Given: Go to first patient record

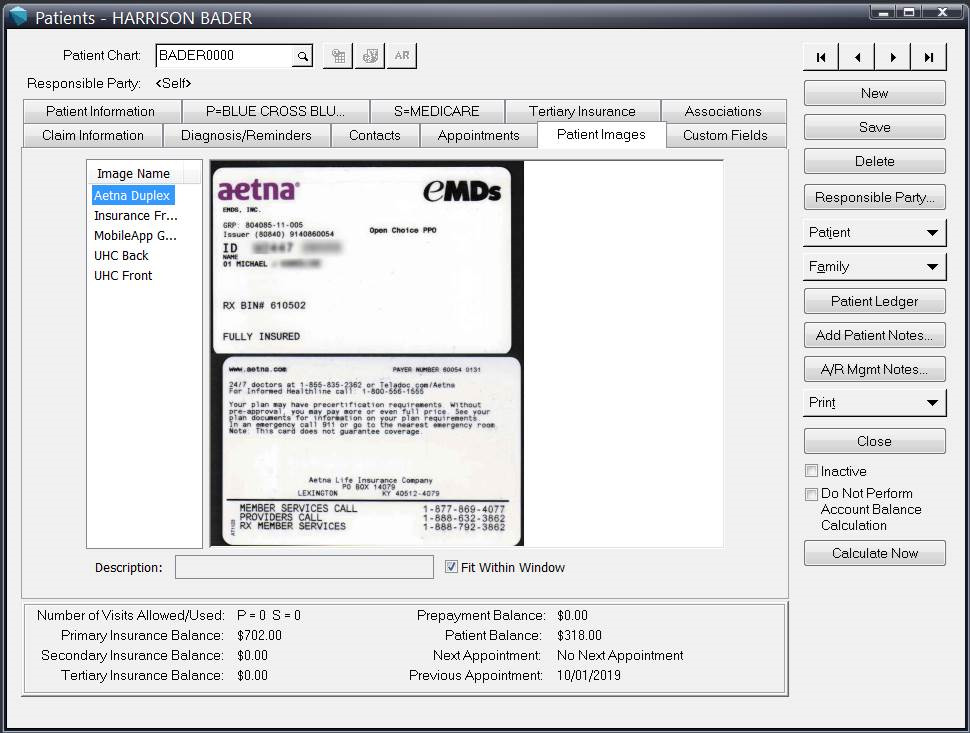Looking at the screenshot, I should (821, 58).
